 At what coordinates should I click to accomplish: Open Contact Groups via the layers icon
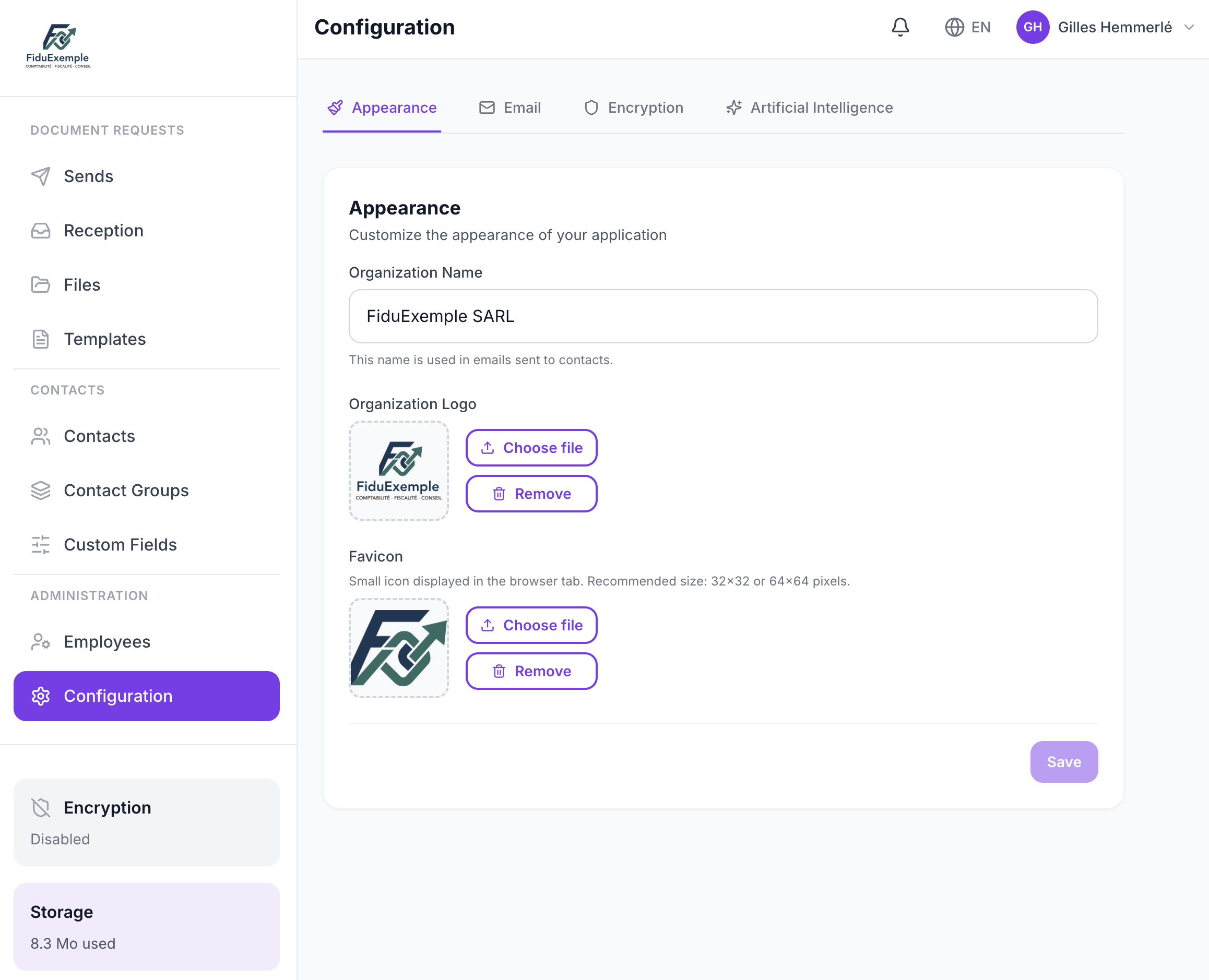click(x=40, y=490)
